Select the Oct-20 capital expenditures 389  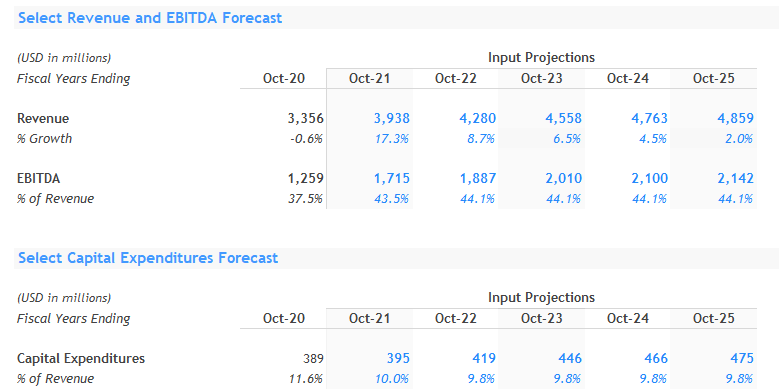click(x=313, y=359)
